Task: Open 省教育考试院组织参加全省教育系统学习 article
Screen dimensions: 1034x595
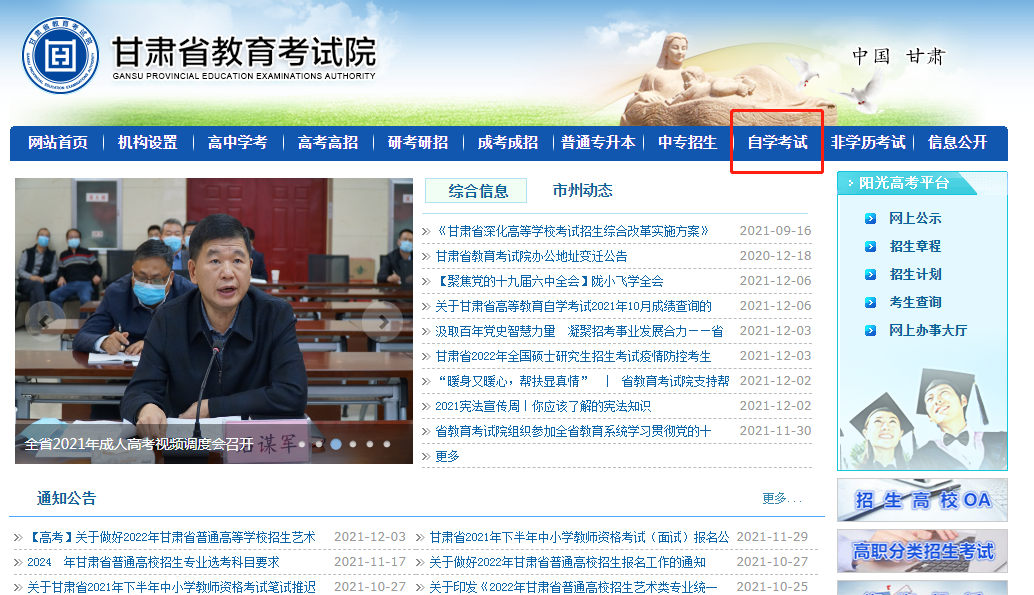Action: pos(574,432)
